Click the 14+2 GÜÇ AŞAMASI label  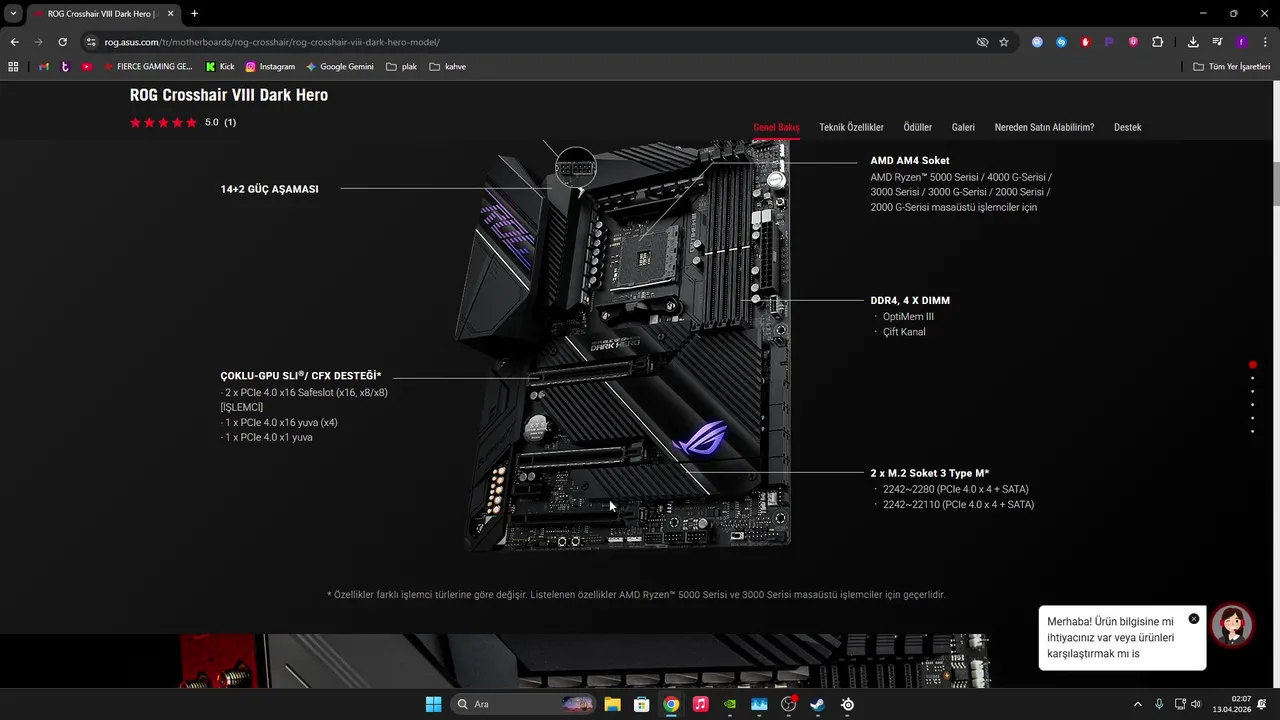(x=270, y=189)
